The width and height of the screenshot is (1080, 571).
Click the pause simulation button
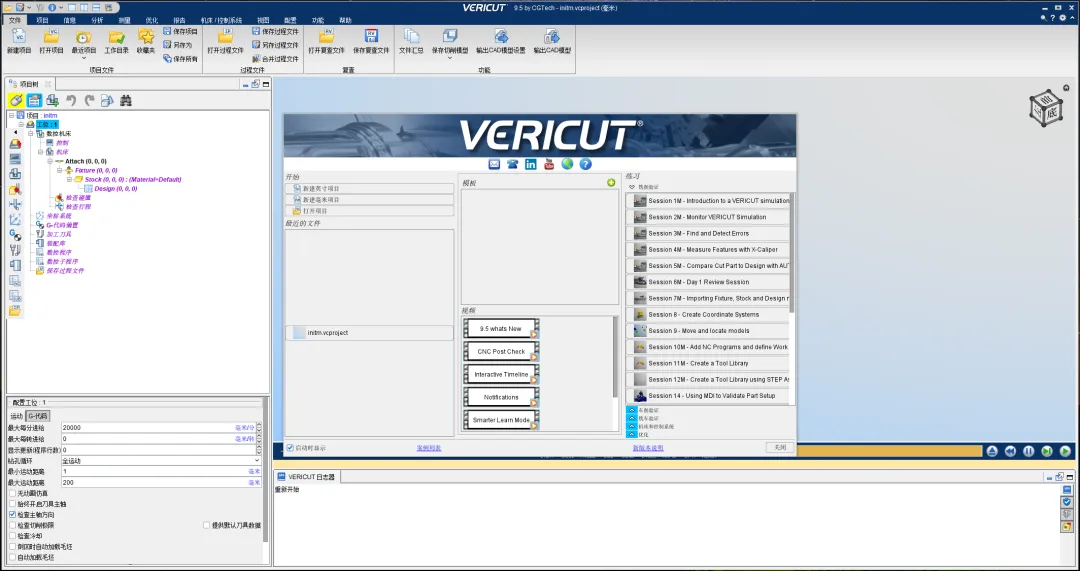(1028, 451)
